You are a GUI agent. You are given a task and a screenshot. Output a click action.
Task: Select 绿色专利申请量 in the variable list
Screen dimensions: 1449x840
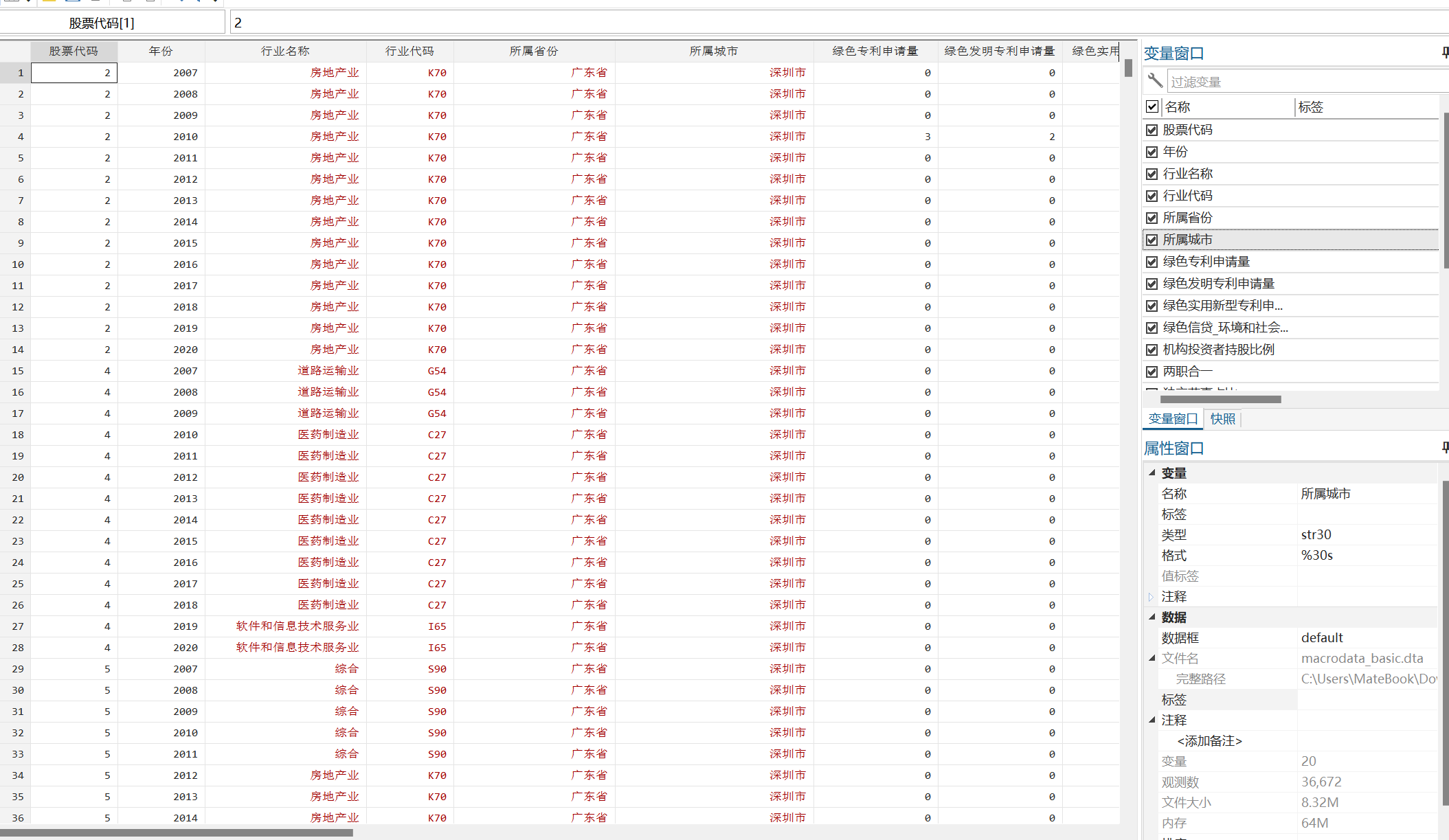point(1206,262)
